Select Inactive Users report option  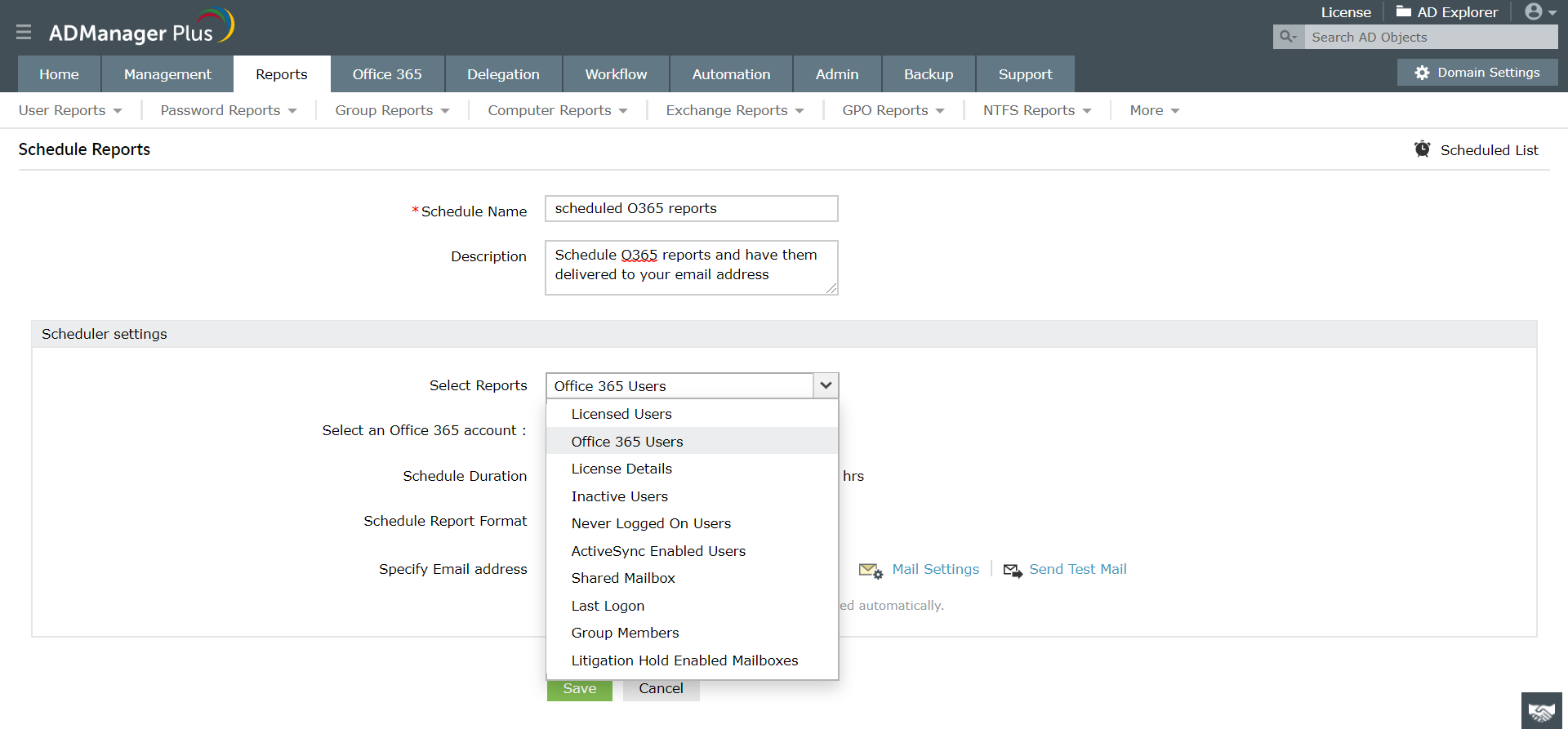[693, 496]
